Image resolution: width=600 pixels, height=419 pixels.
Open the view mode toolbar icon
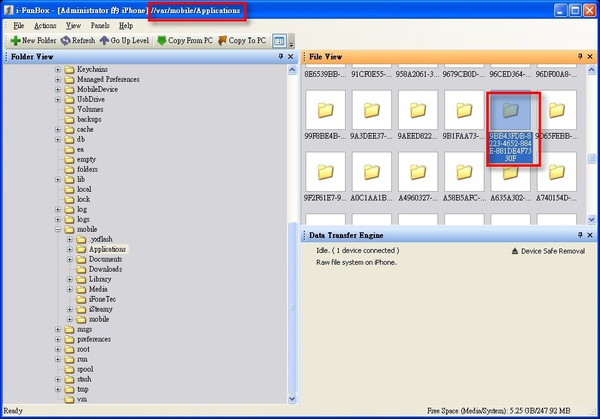(279, 41)
